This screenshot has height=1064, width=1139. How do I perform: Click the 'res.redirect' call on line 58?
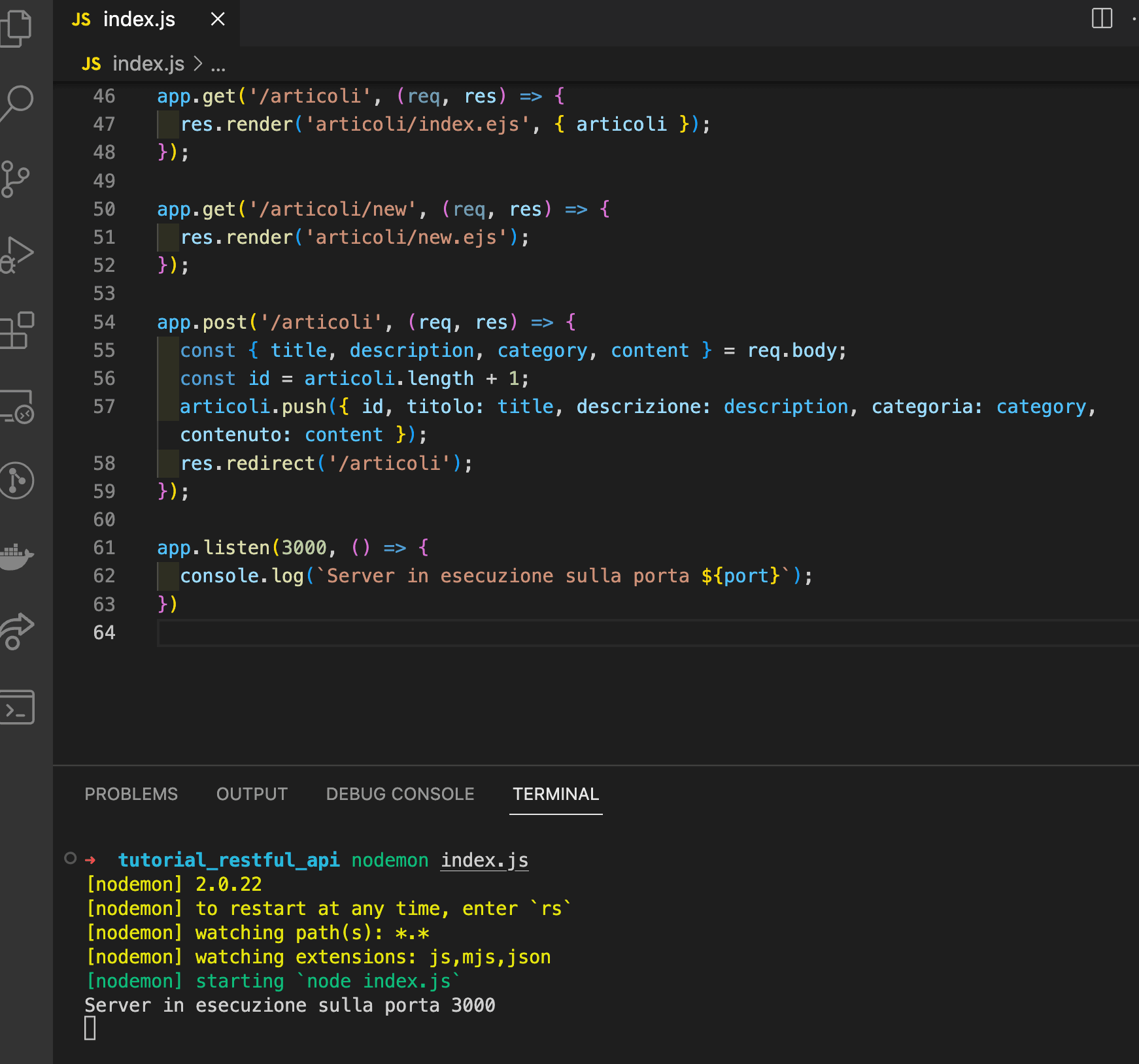(x=248, y=463)
